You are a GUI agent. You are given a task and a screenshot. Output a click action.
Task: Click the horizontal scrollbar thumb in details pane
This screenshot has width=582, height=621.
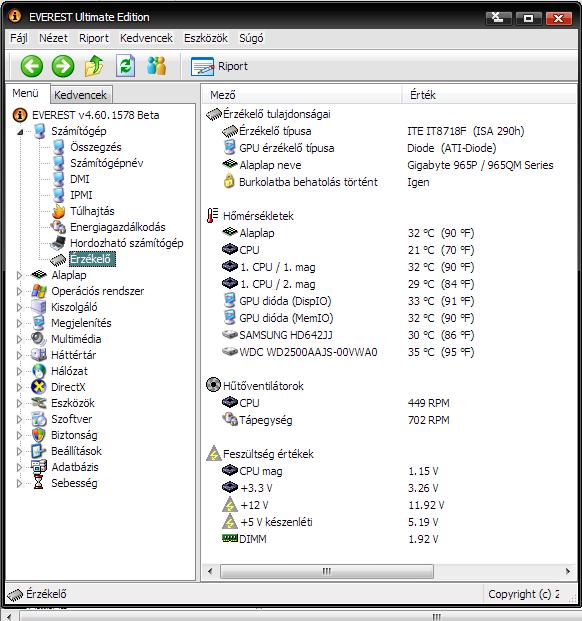point(327,571)
